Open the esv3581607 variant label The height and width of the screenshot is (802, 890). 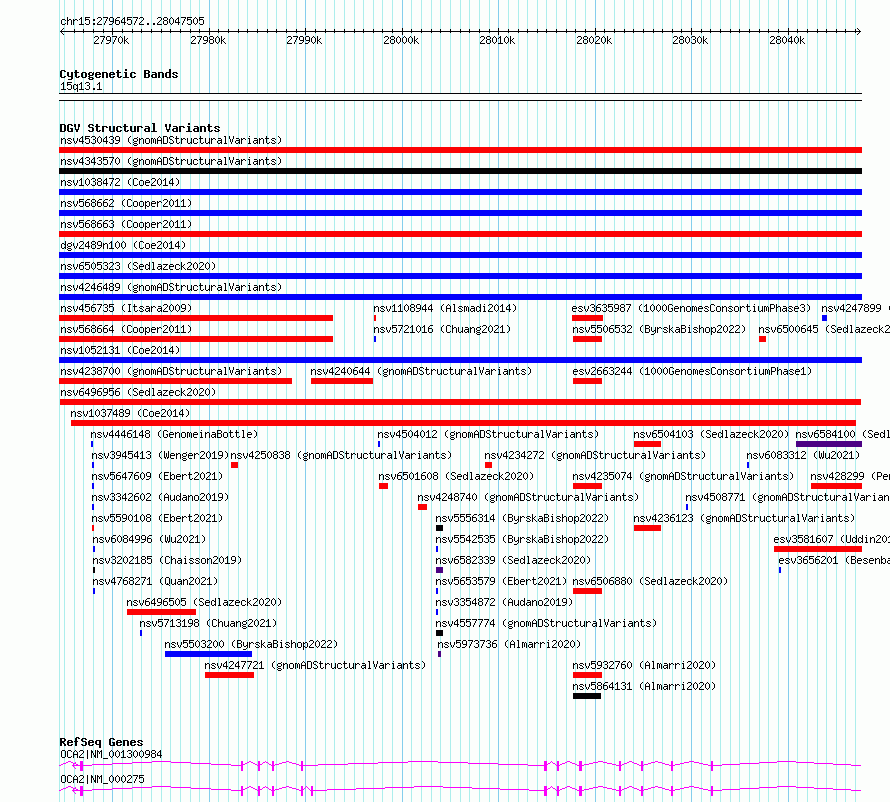pos(832,539)
